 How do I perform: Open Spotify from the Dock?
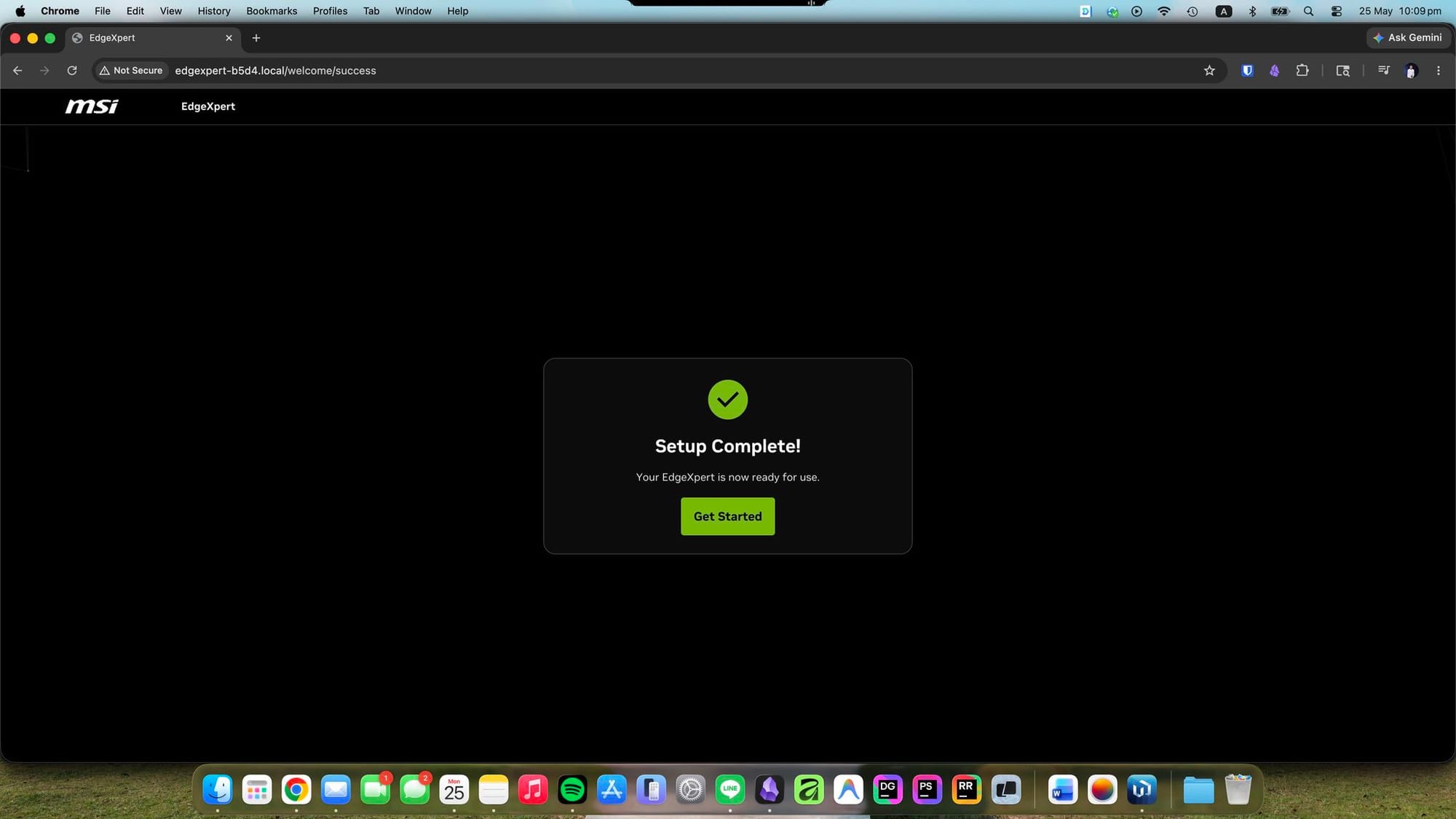572,789
